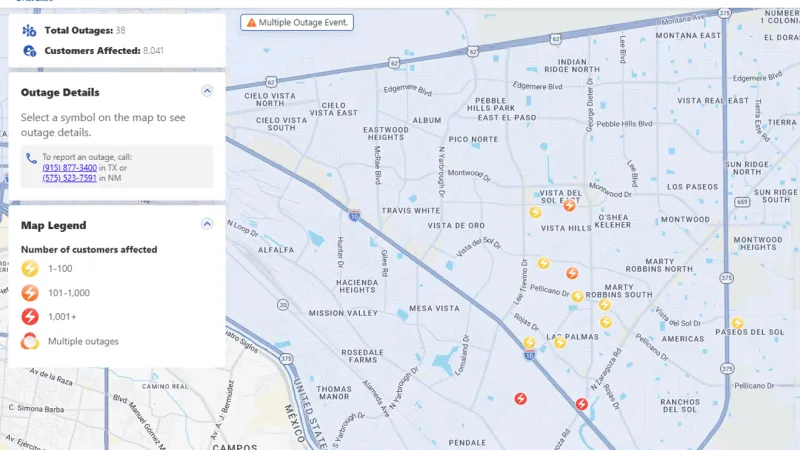
Task: Select yellow outage marker above I-10 shield near Rojas Dr
Action: (x=529, y=342)
